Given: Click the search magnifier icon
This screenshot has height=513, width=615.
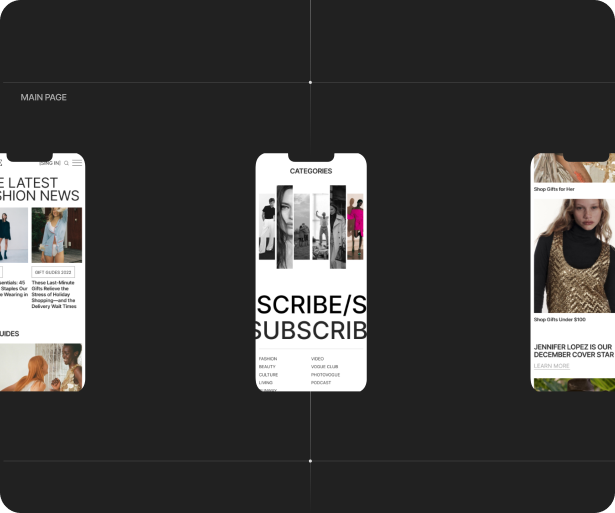Looking at the screenshot, I should coord(66,163).
